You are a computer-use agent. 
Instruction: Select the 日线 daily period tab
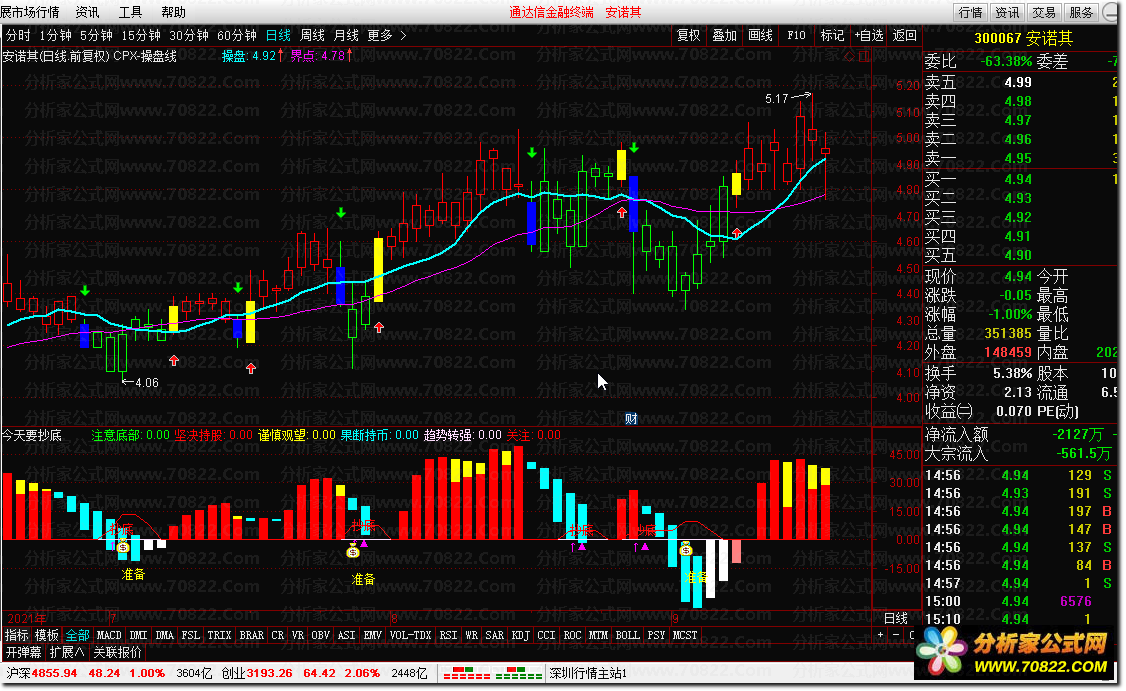[x=278, y=35]
